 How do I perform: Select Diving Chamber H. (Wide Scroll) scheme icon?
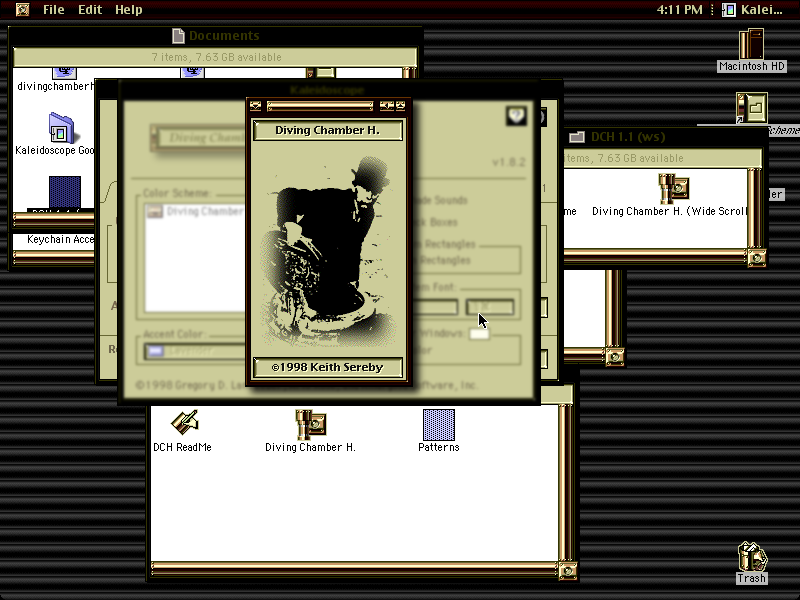[x=673, y=188]
